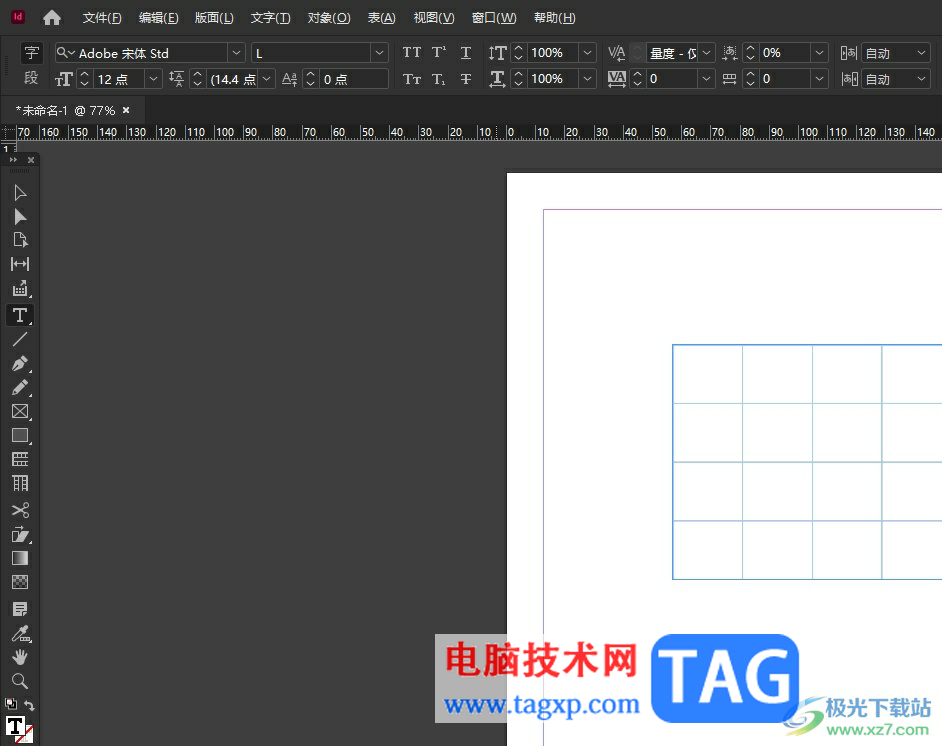Click the text fill color swatch

click(15, 726)
